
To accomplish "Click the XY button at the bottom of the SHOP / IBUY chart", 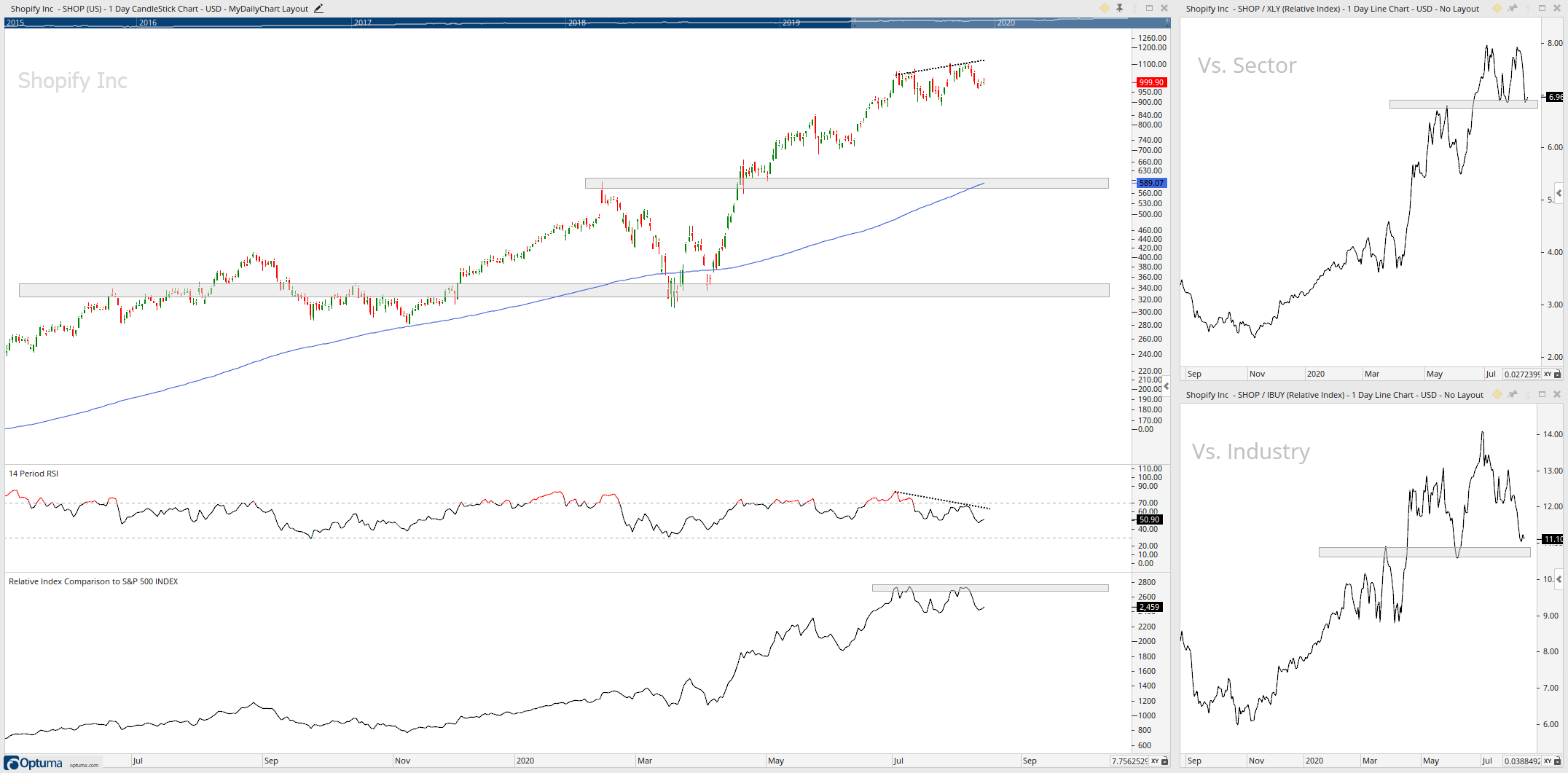I will tap(1548, 761).
